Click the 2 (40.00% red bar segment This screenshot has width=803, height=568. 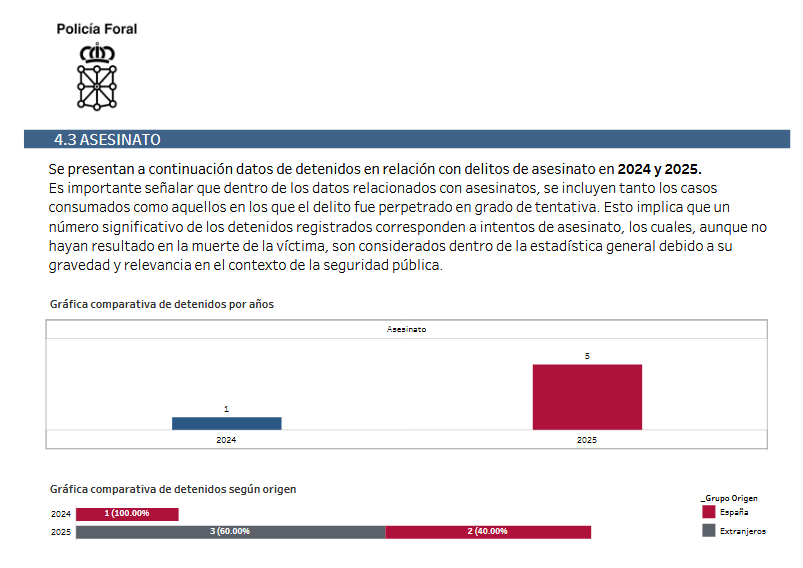pyautogui.click(x=488, y=532)
